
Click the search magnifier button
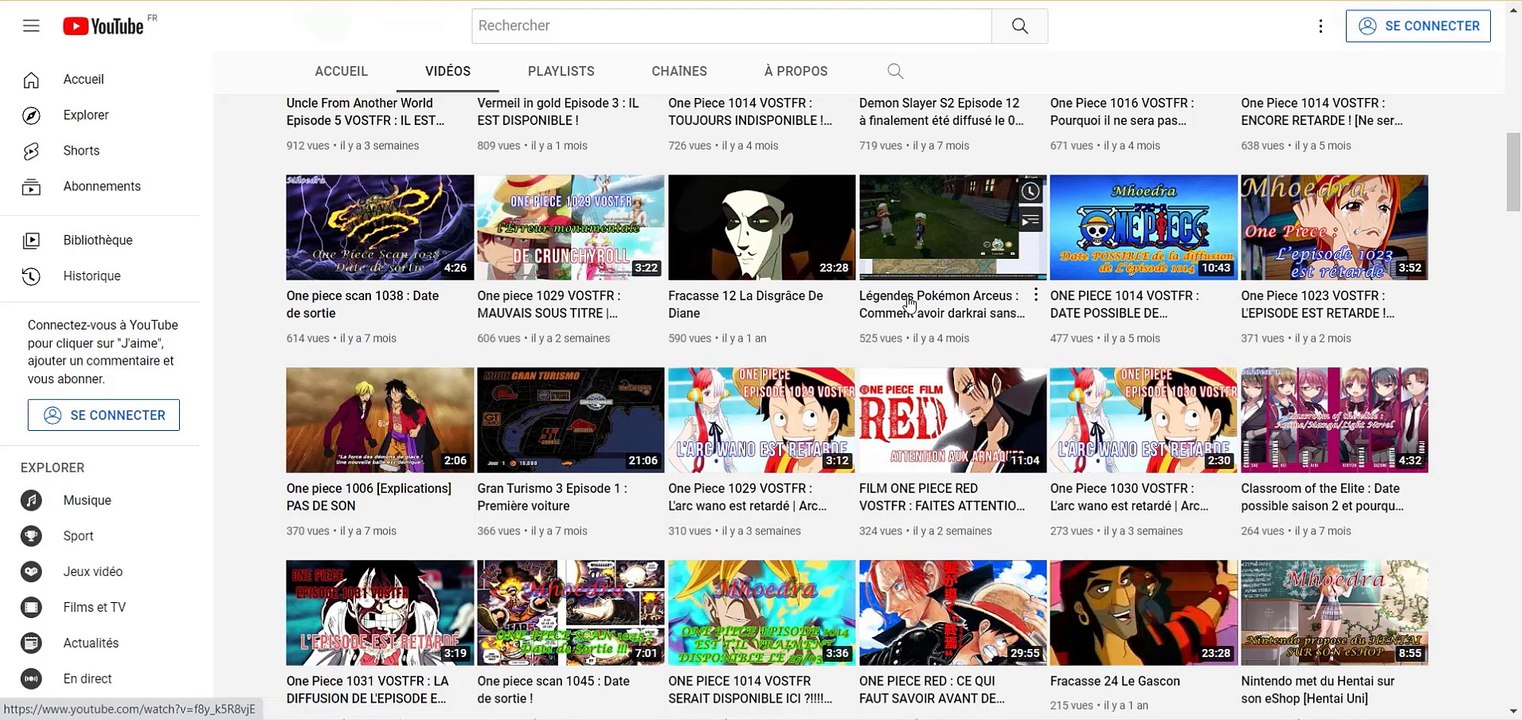point(1019,26)
